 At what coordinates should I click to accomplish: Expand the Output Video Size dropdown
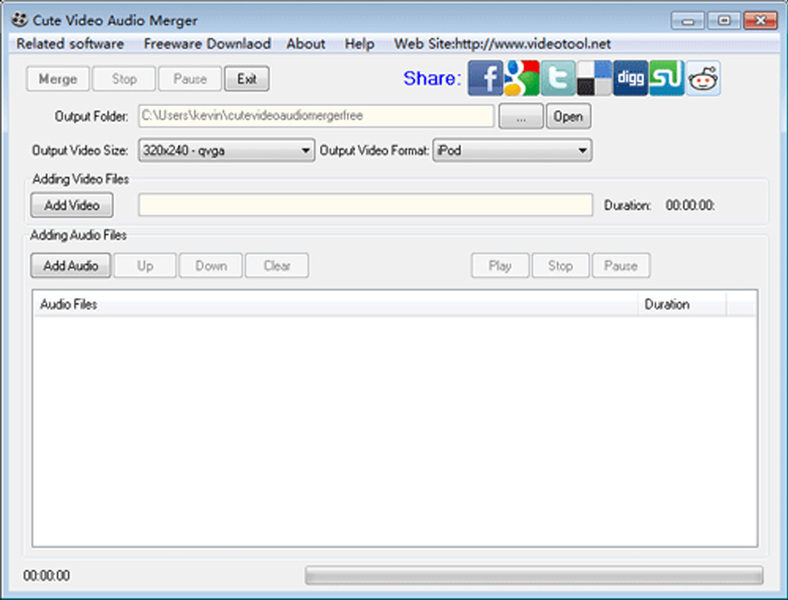(x=306, y=151)
